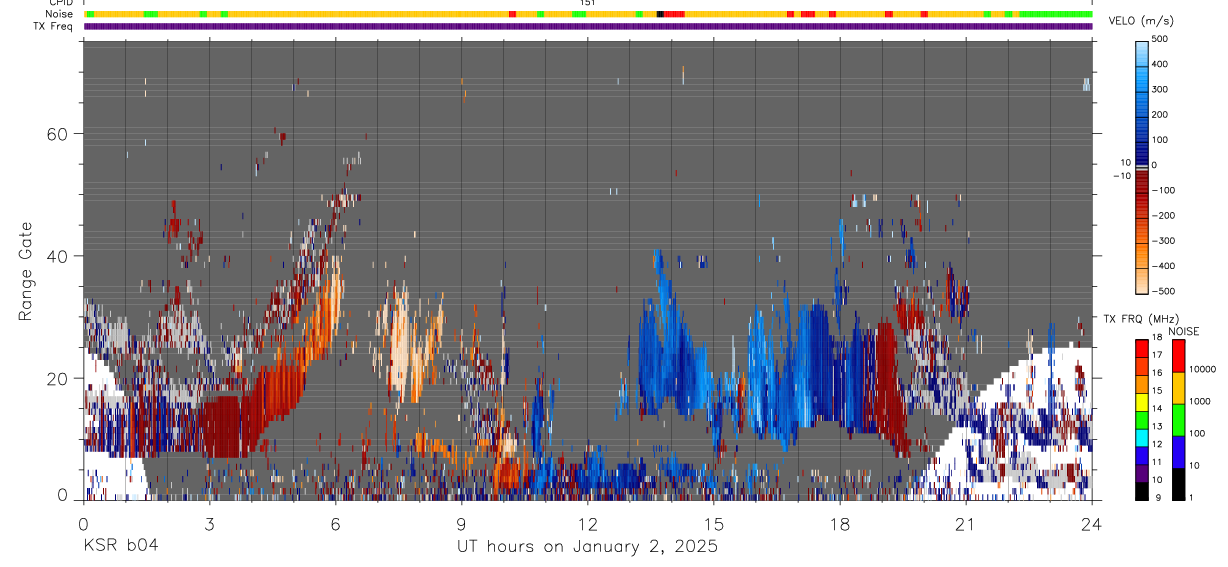Image resolution: width=1228 pixels, height=567 pixels.
Task: Click the 9 hour tick on the UT axis
Action: pos(461,523)
